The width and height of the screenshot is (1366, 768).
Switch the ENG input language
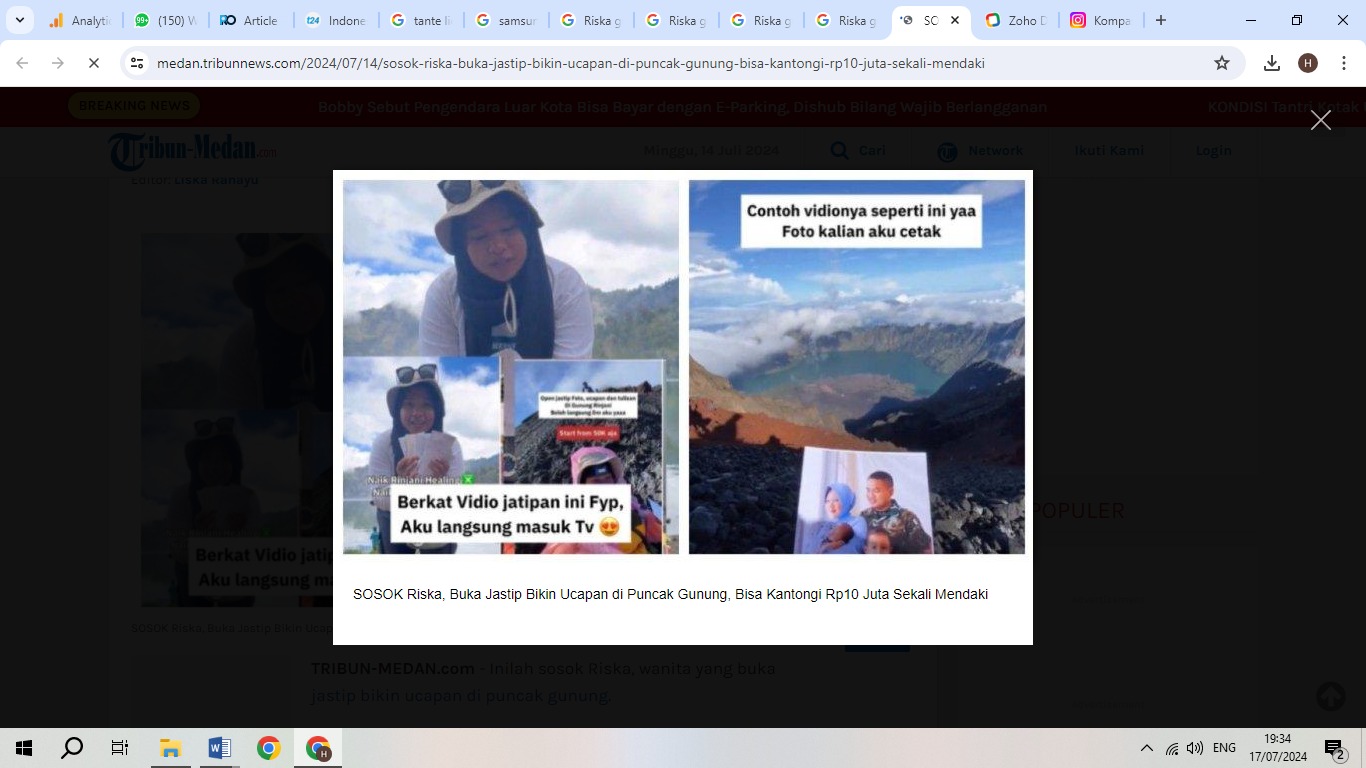pos(1224,748)
